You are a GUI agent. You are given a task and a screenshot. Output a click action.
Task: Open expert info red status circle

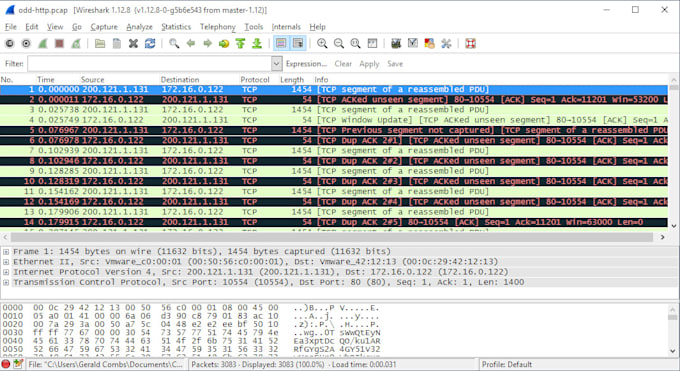6,364
